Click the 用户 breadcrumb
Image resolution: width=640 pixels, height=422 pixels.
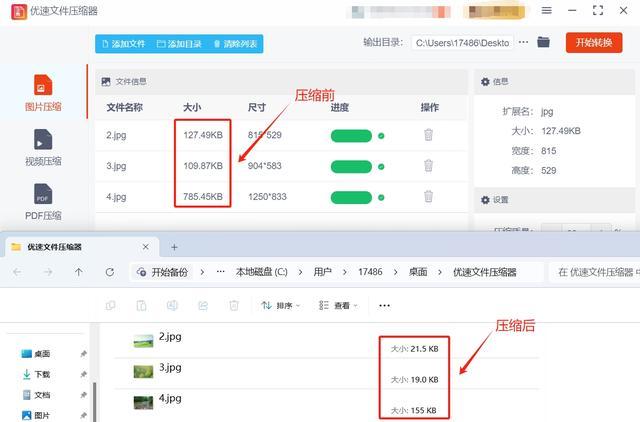(322, 272)
